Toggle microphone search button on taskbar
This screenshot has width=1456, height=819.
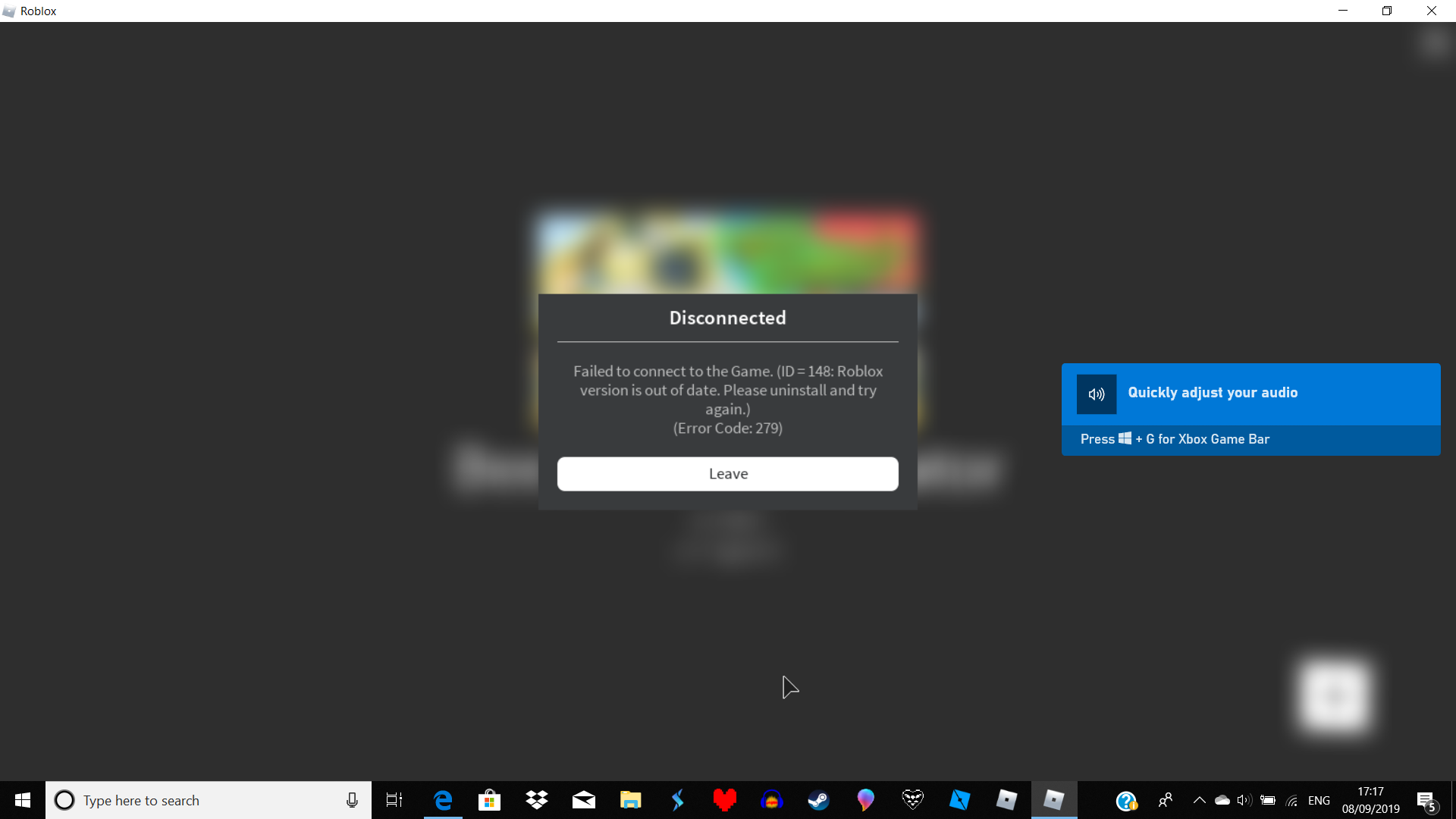(x=352, y=799)
